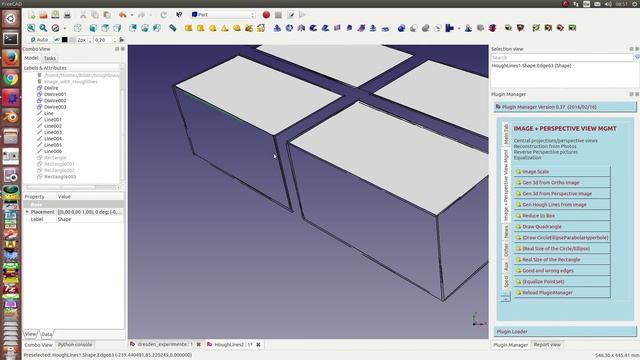Click the Cut scissors icon
Screen dimensions: 640x360
point(83,15)
